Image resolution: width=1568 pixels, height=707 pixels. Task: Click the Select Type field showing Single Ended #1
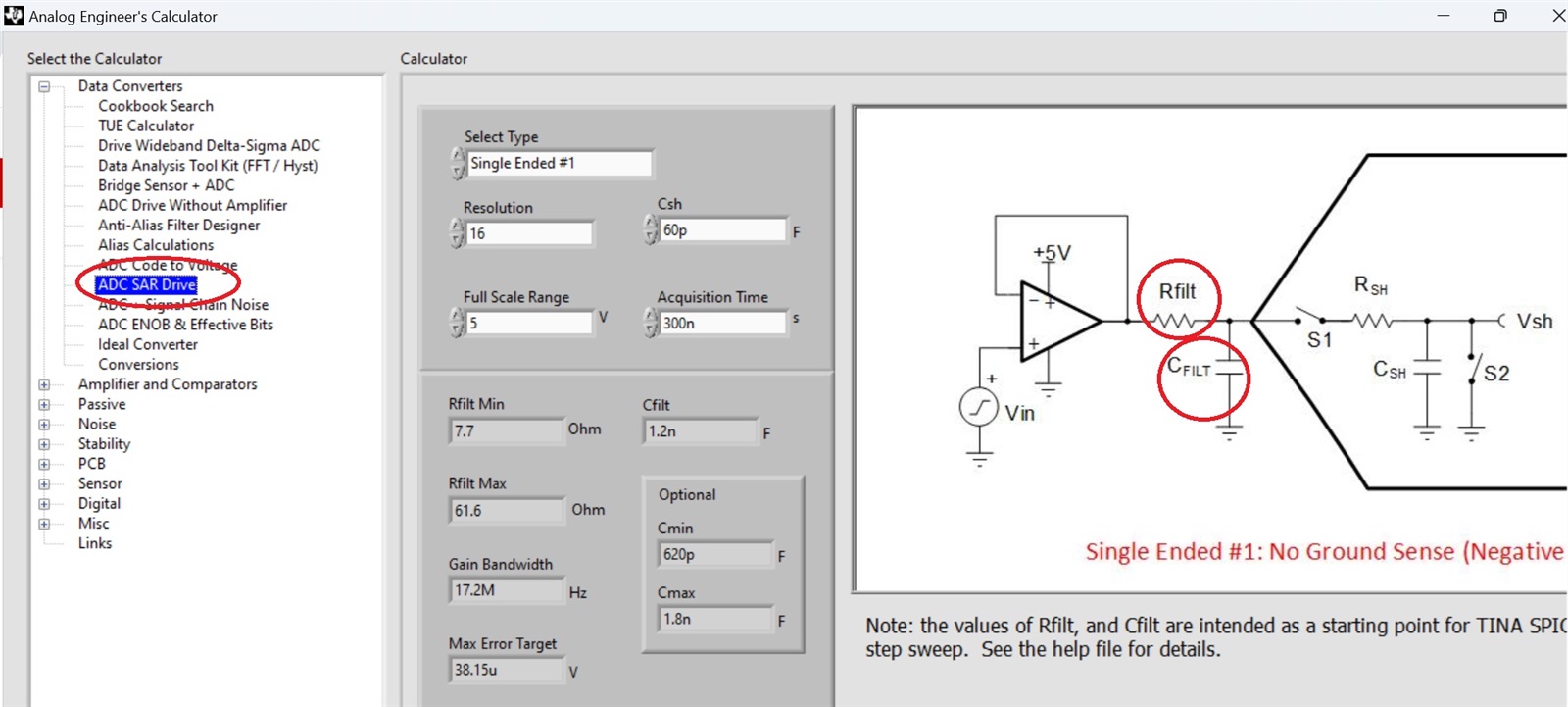coord(560,164)
